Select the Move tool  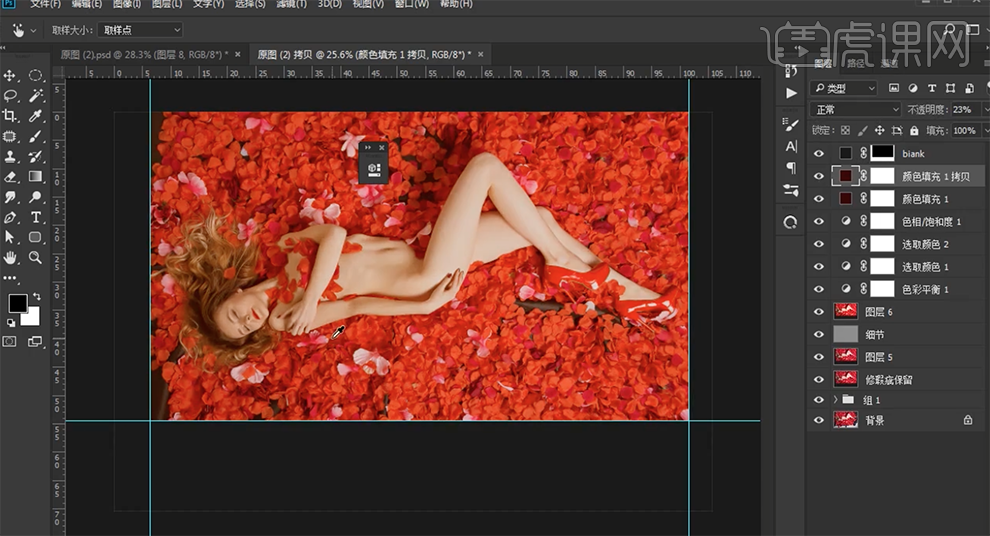click(x=11, y=76)
